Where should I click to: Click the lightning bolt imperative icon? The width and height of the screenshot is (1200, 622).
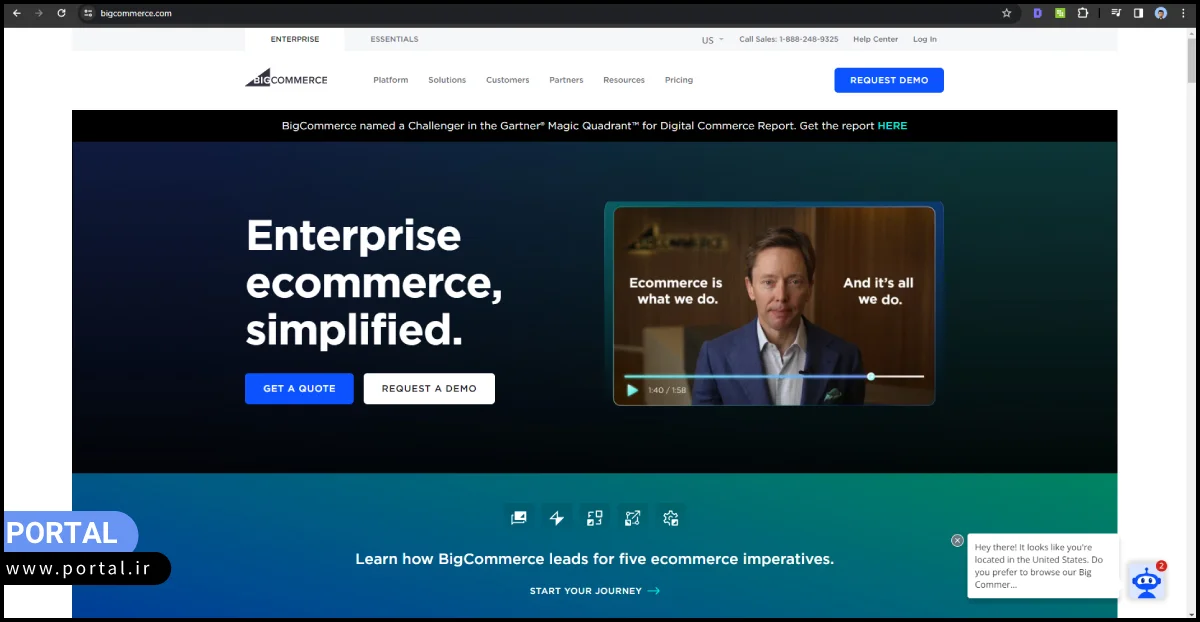(557, 518)
